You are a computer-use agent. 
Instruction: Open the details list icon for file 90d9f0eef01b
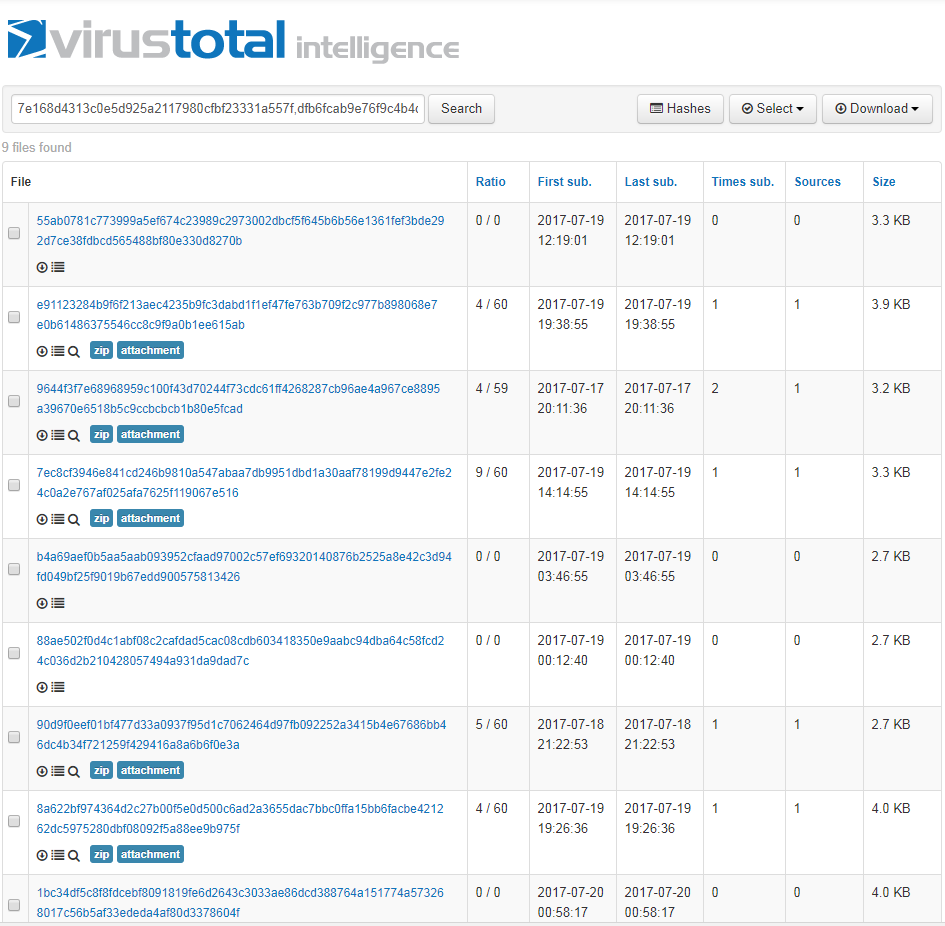click(x=58, y=771)
